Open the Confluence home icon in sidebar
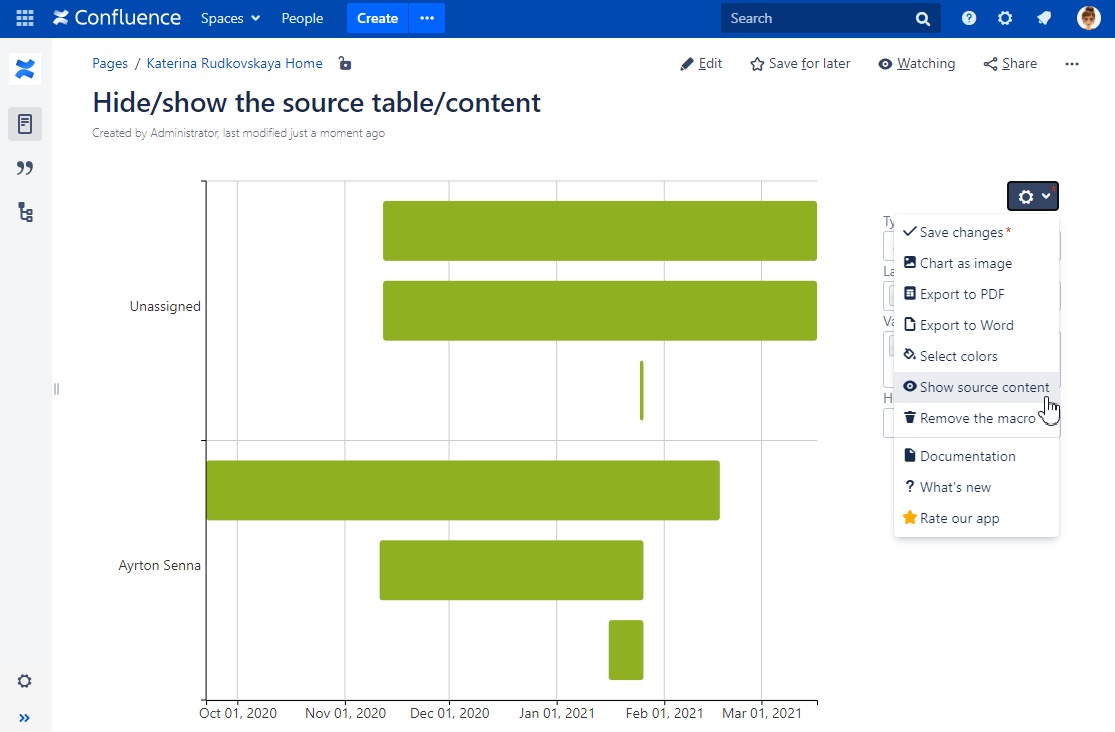The image size is (1115, 732). point(24,69)
